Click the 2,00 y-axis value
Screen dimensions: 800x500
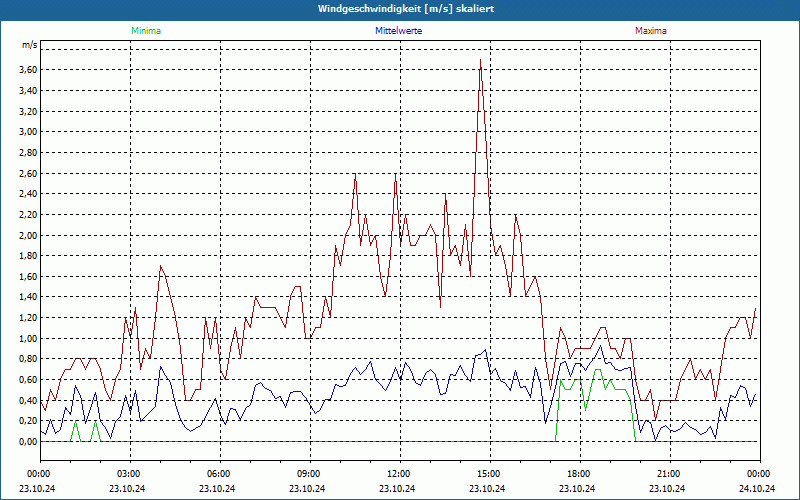coord(28,235)
